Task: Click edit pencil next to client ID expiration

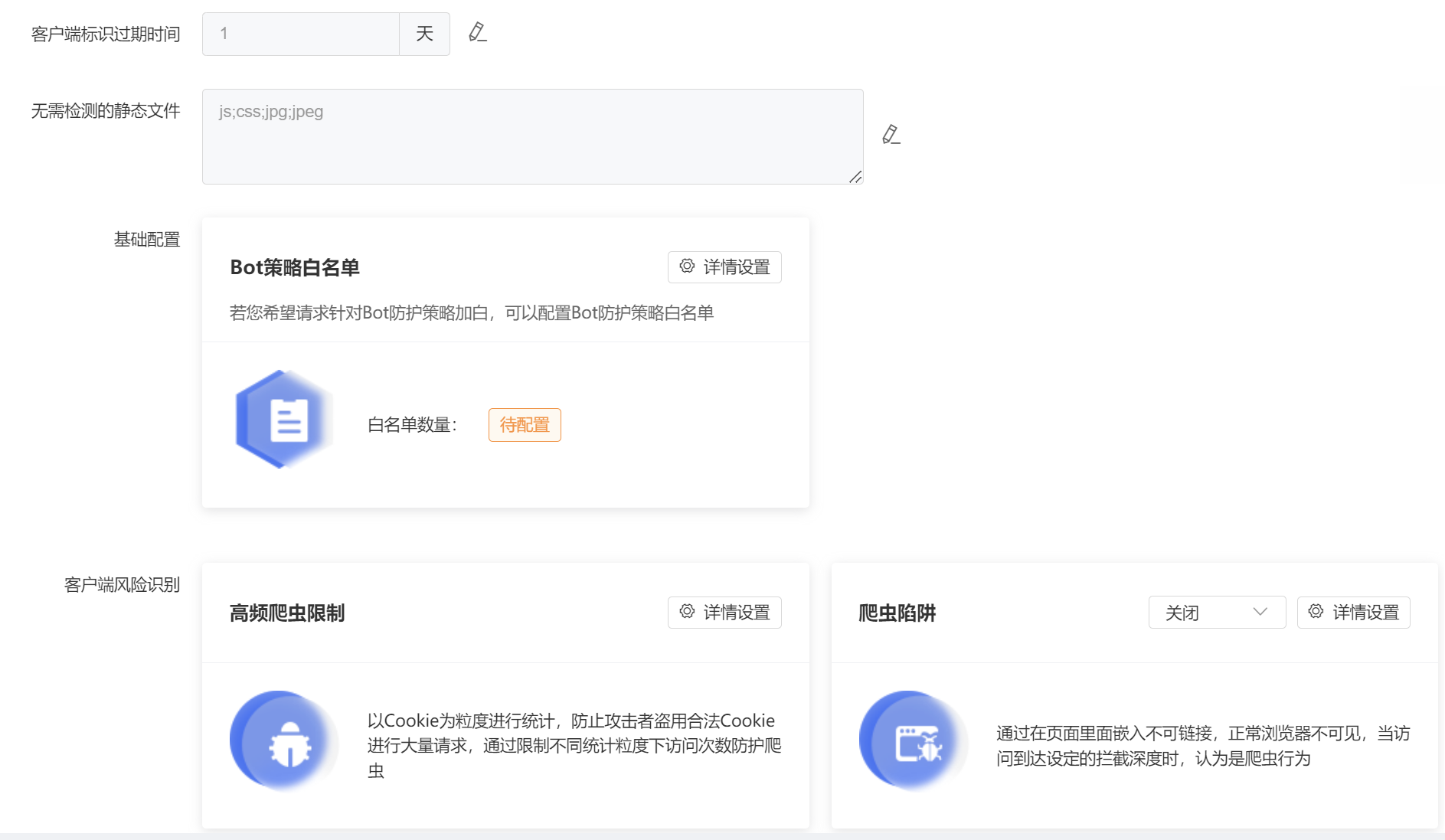Action: coord(478,32)
